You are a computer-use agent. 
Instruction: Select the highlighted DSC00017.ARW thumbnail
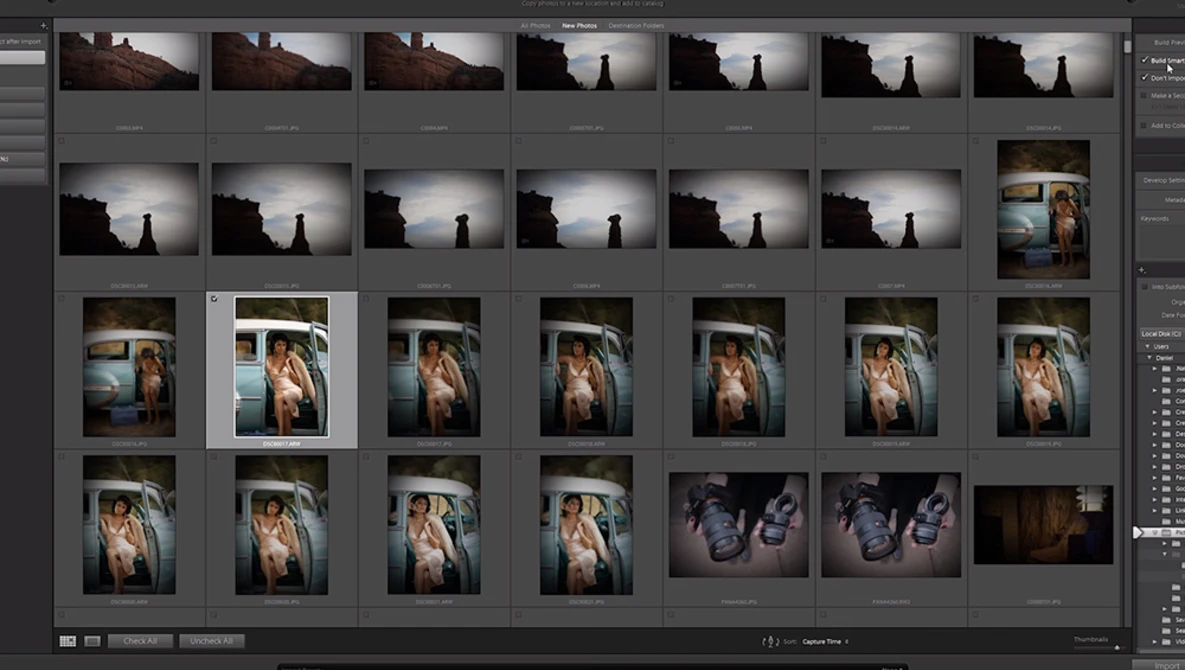click(282, 366)
